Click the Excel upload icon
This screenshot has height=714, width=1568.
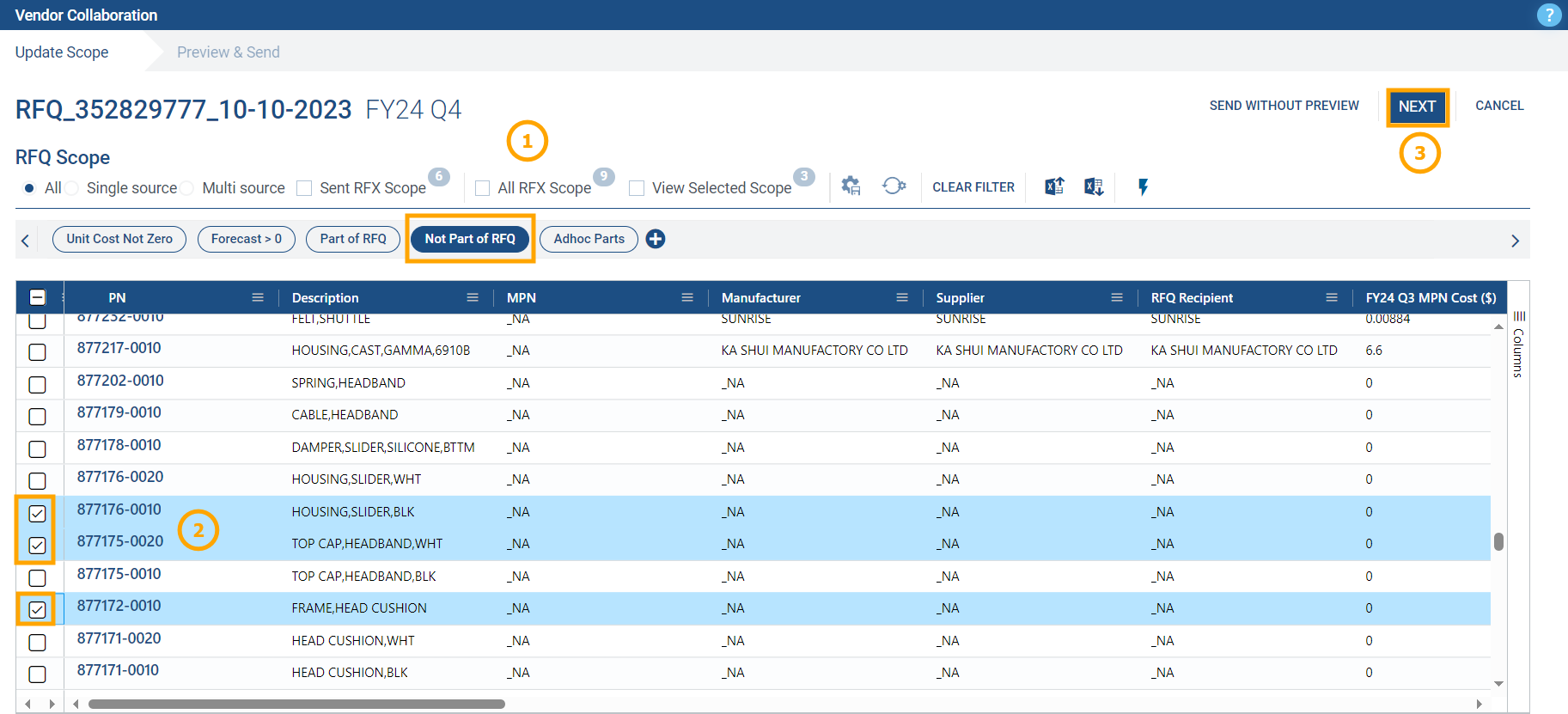(1054, 186)
